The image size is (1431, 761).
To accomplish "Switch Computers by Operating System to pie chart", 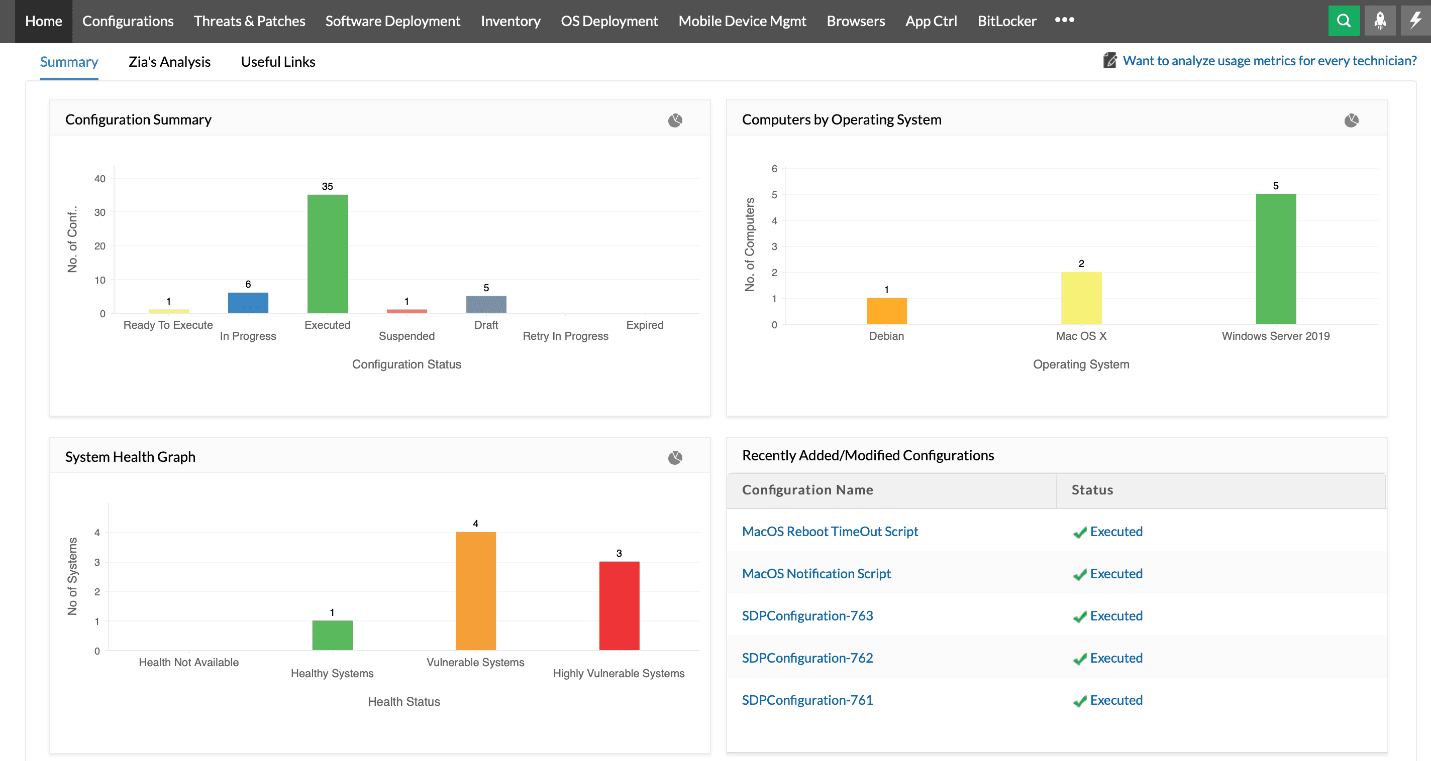I will coord(1351,120).
